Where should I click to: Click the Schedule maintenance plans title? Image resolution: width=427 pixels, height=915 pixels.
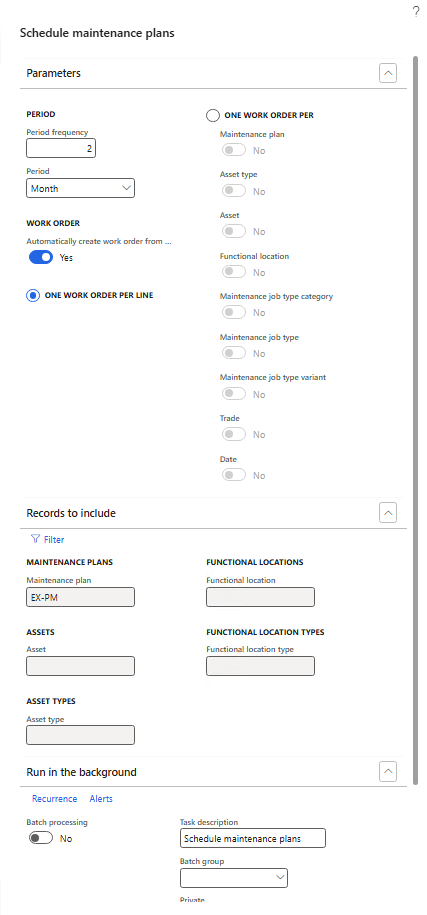tap(97, 33)
